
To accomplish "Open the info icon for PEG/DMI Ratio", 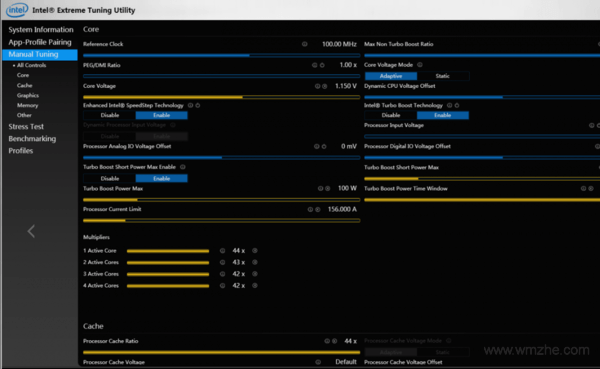I will 315,65.
